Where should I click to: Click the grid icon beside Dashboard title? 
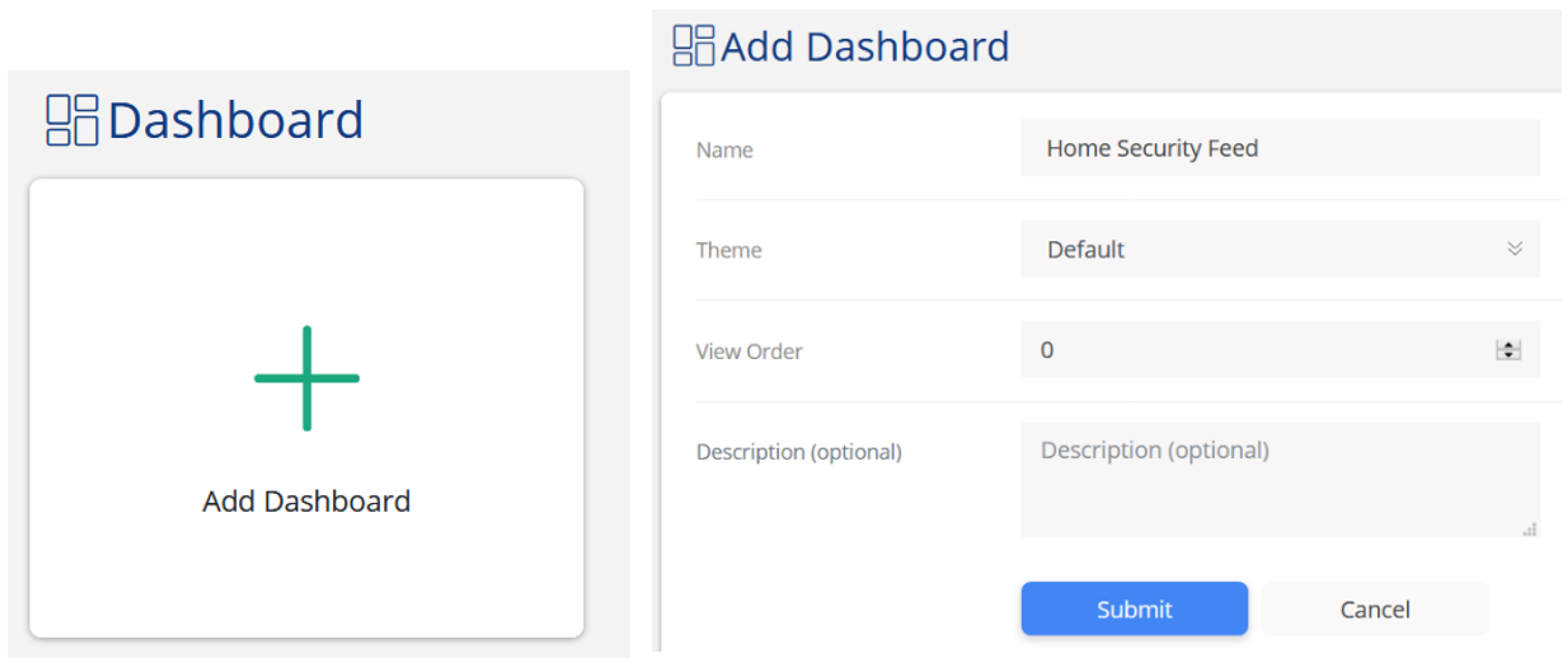tap(72, 120)
